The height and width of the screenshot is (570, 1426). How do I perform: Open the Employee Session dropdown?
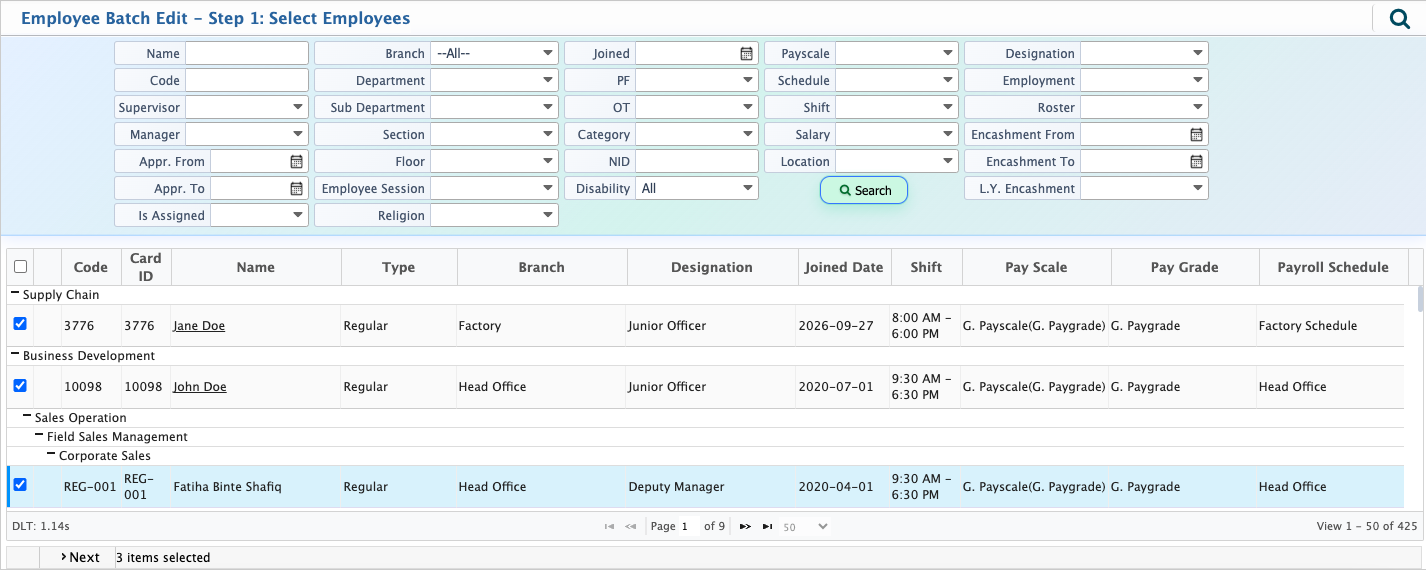(x=494, y=188)
